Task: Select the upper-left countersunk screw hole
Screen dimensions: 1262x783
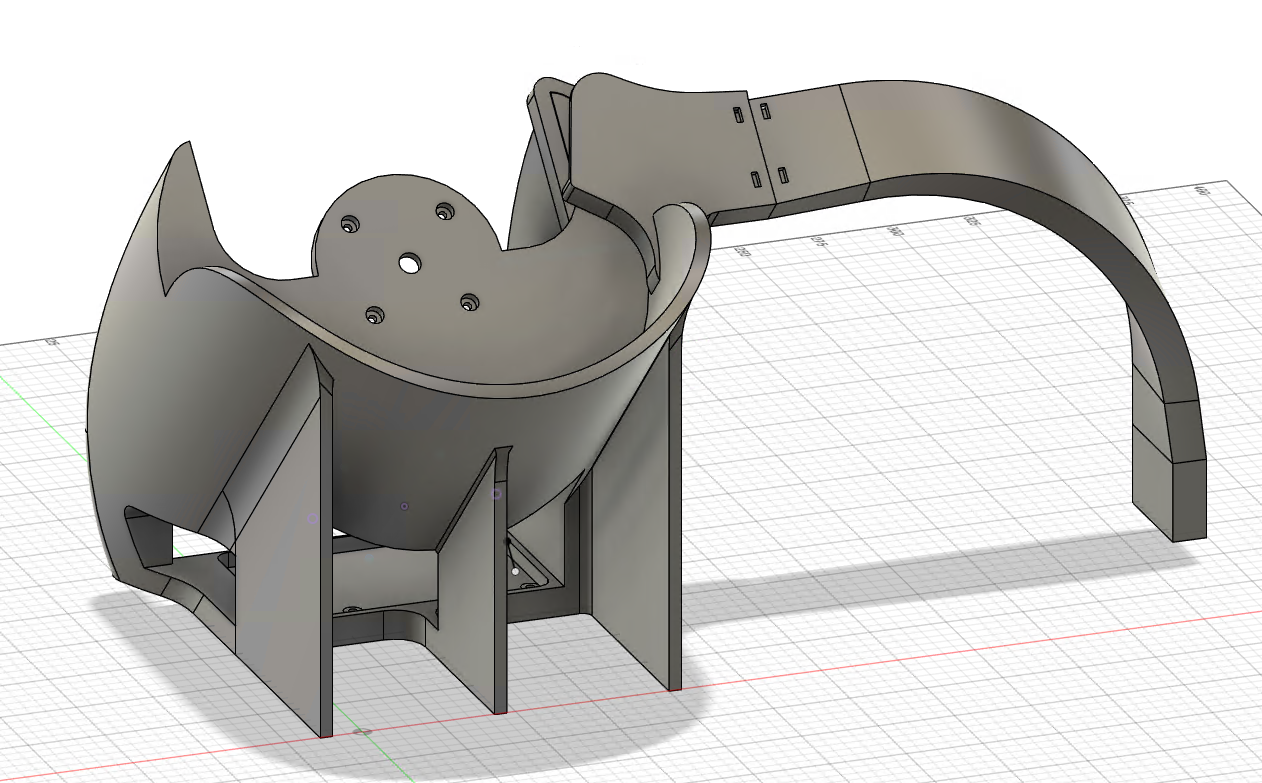Action: coord(348,225)
